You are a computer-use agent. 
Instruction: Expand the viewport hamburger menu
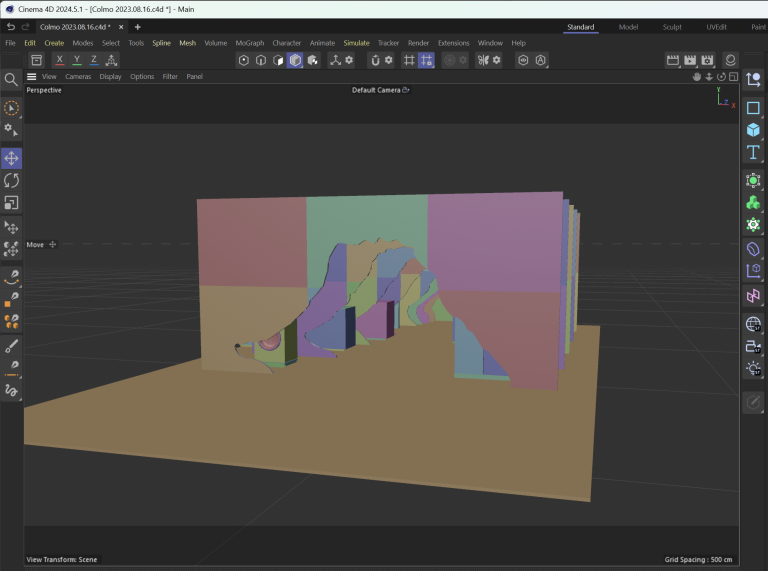pyautogui.click(x=31, y=76)
